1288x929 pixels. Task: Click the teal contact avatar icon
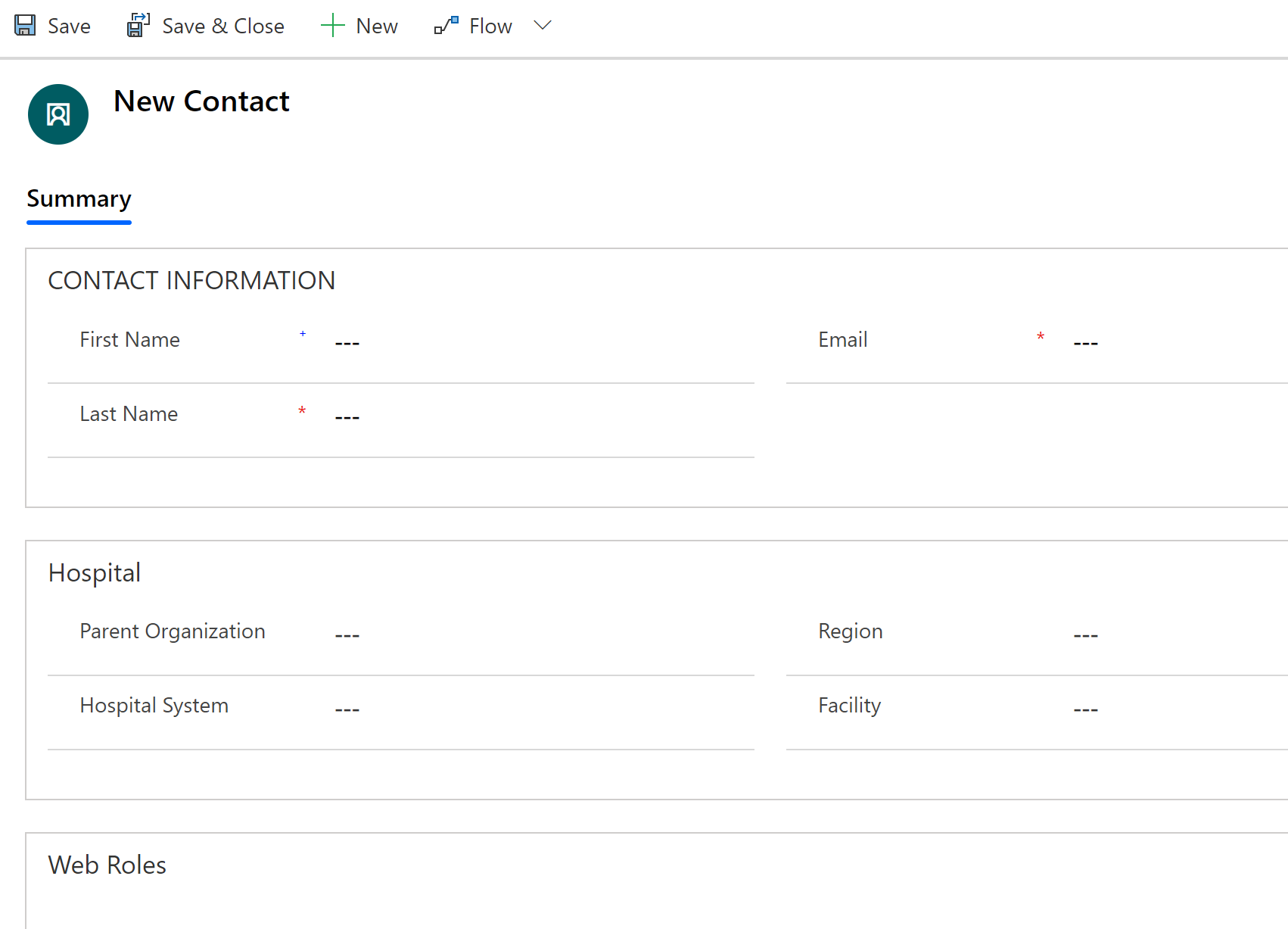click(x=58, y=114)
